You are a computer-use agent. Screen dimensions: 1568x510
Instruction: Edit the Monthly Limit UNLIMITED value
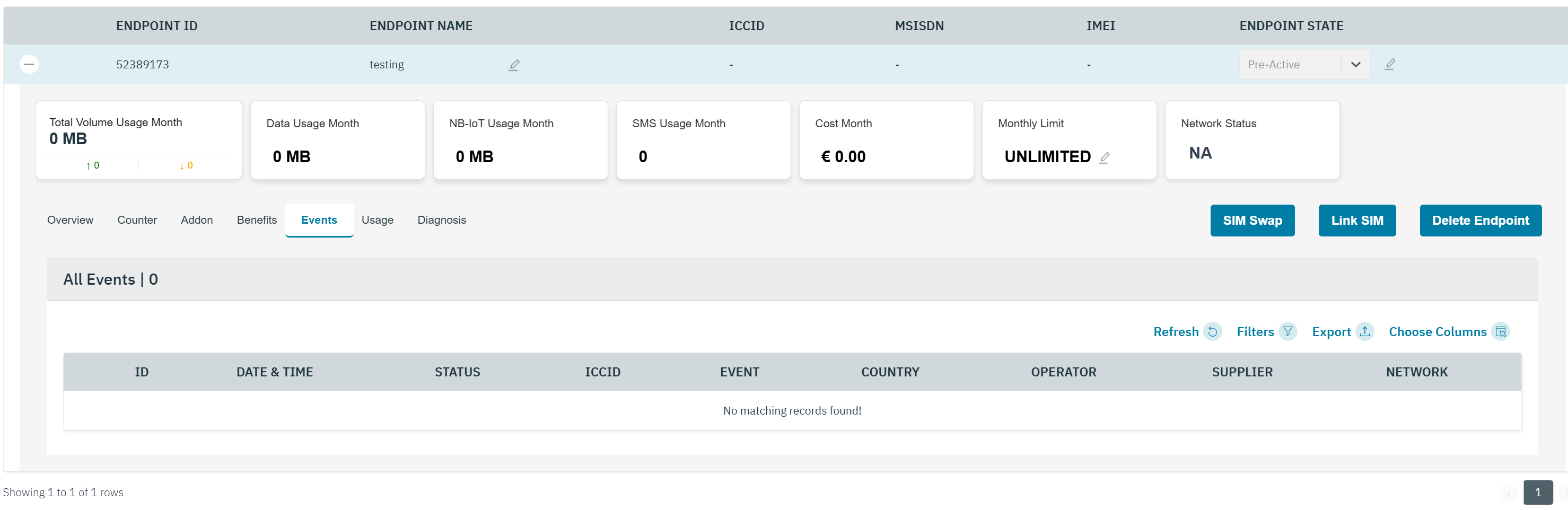(x=1104, y=157)
